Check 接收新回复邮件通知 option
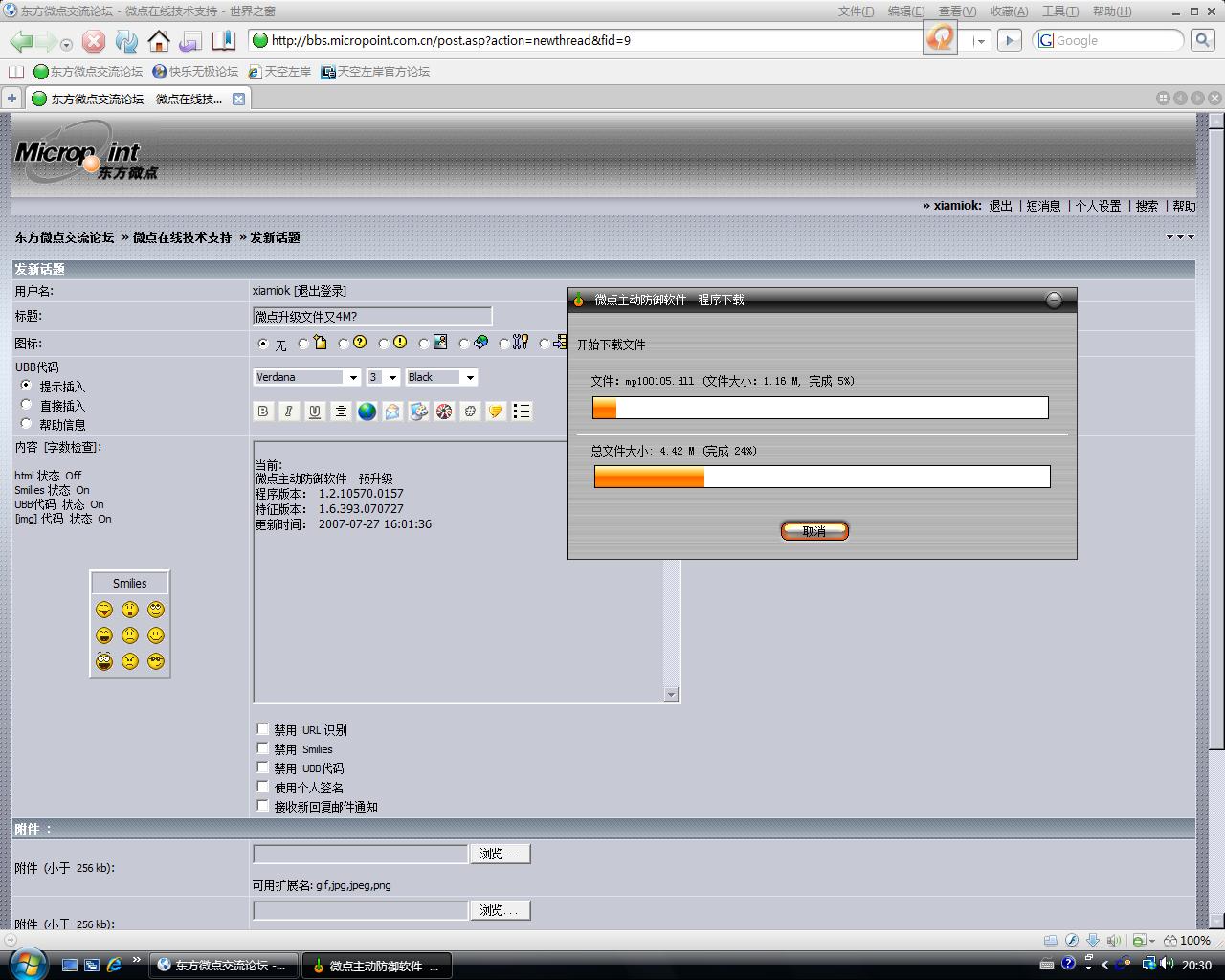 263,806
